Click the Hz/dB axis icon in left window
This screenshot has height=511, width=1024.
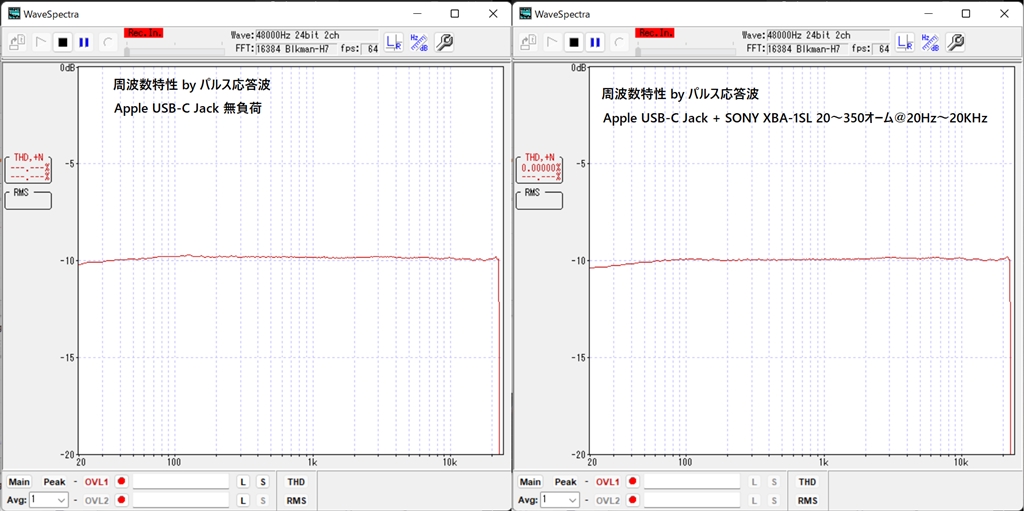click(418, 42)
